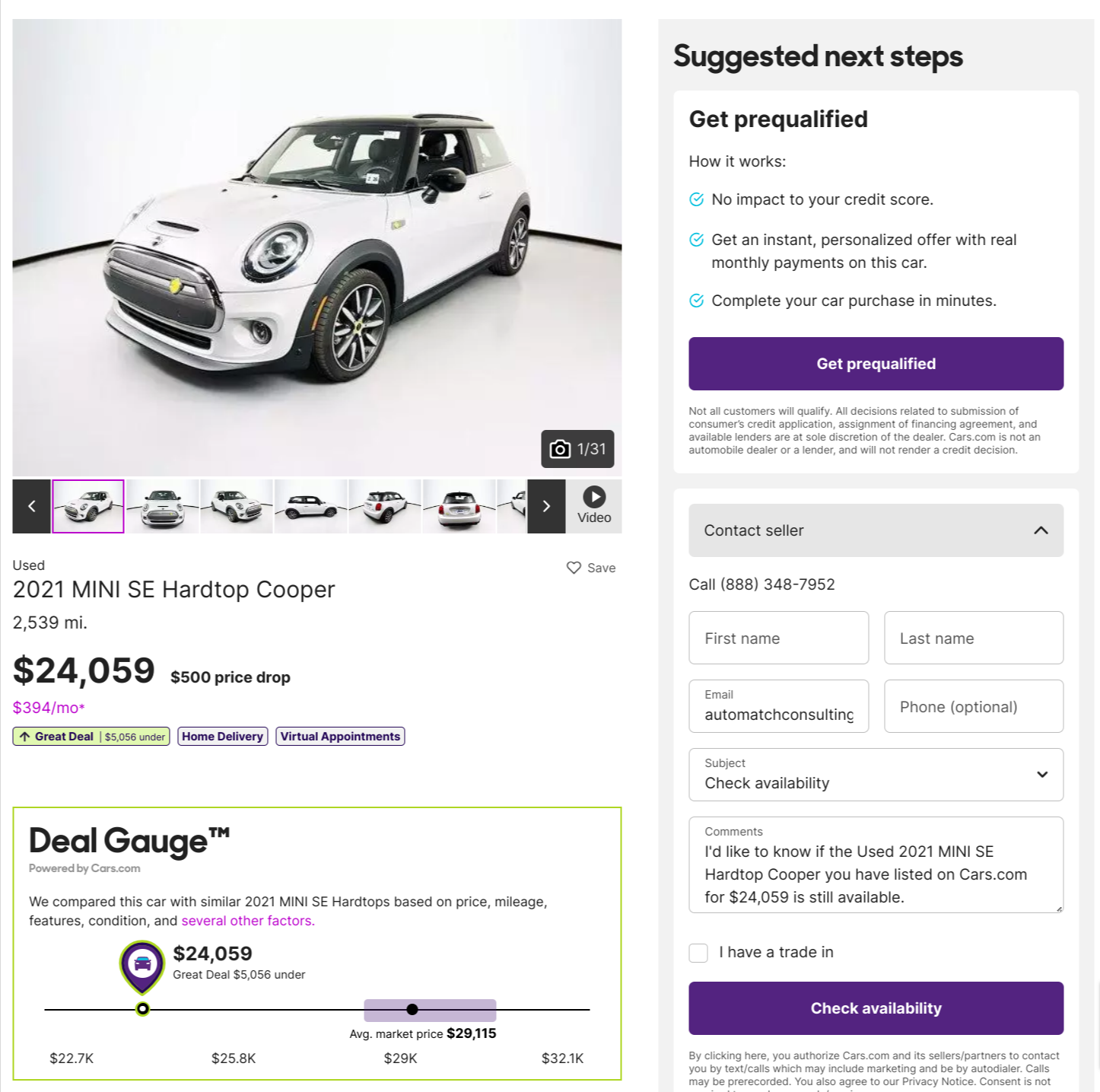The width and height of the screenshot is (1100, 1092).
Task: Click the next photo arrow in gallery
Action: [x=546, y=506]
